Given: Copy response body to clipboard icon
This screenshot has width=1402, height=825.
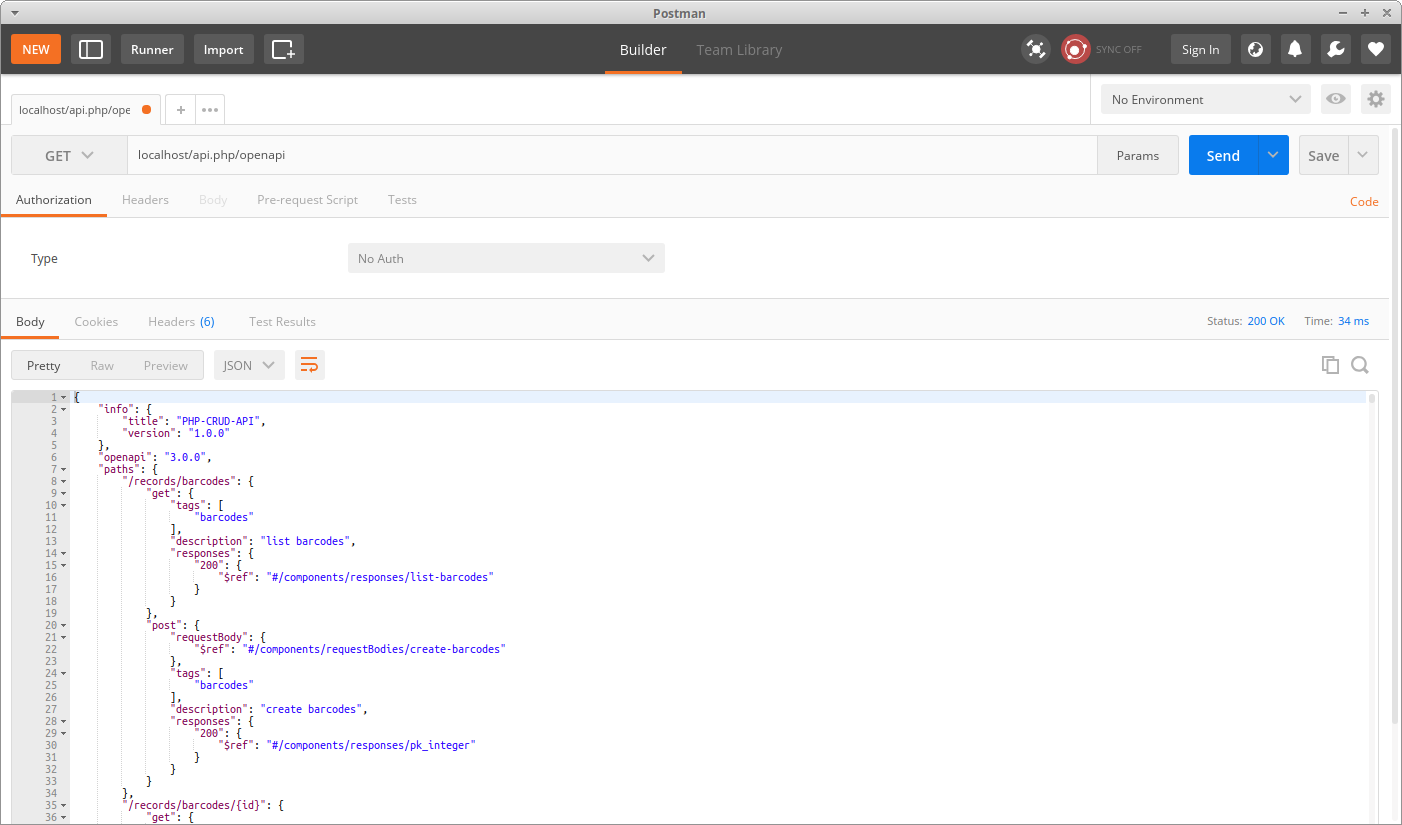Looking at the screenshot, I should point(1330,365).
